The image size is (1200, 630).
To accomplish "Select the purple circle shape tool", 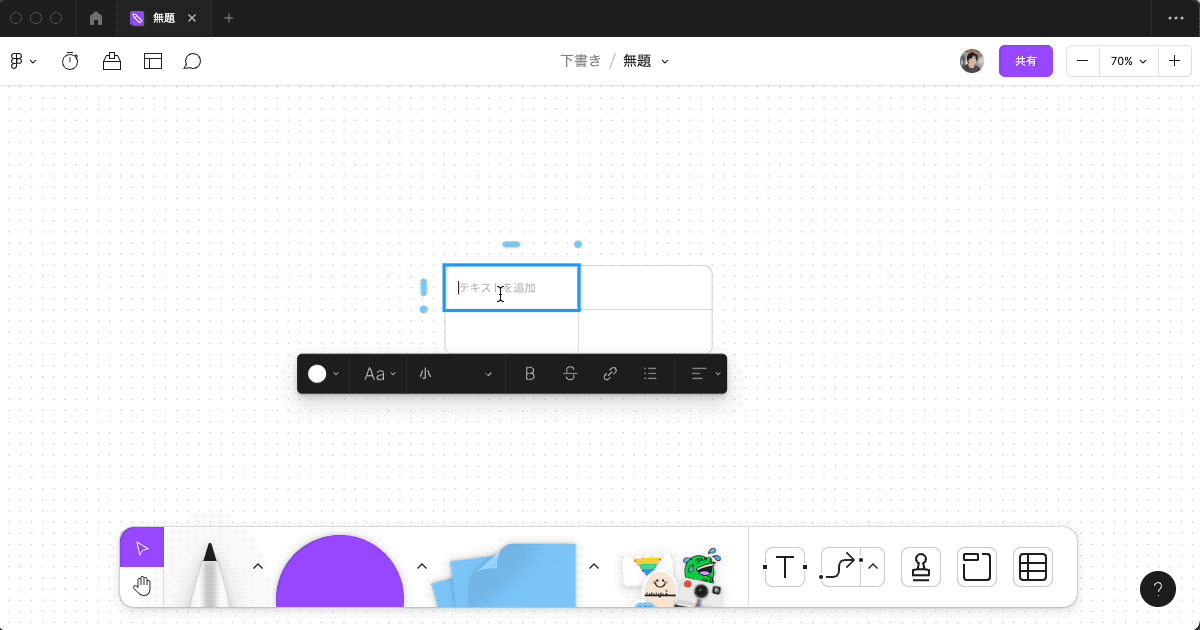I will [340, 570].
